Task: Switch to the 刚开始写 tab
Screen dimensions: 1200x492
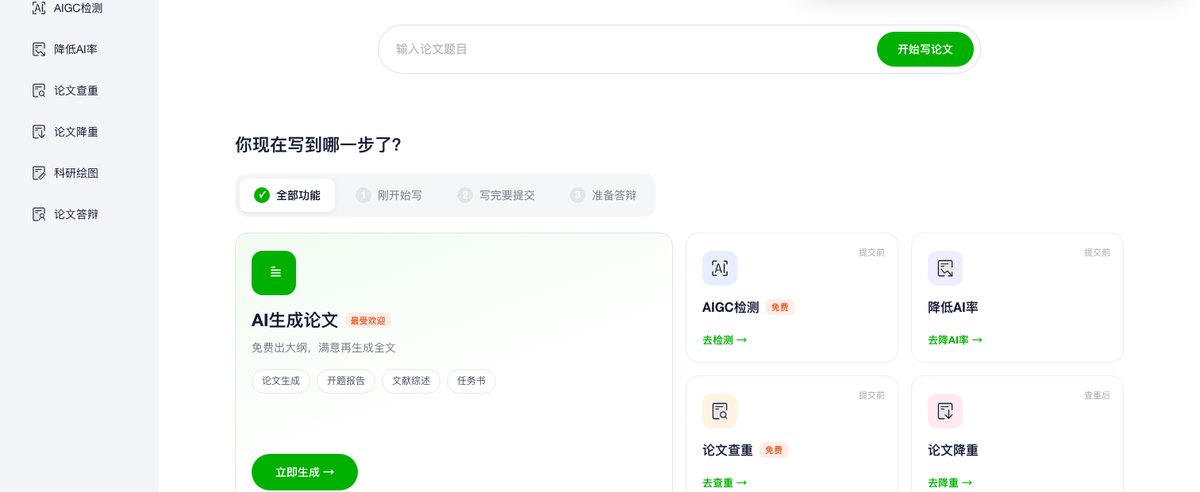Action: (390, 195)
